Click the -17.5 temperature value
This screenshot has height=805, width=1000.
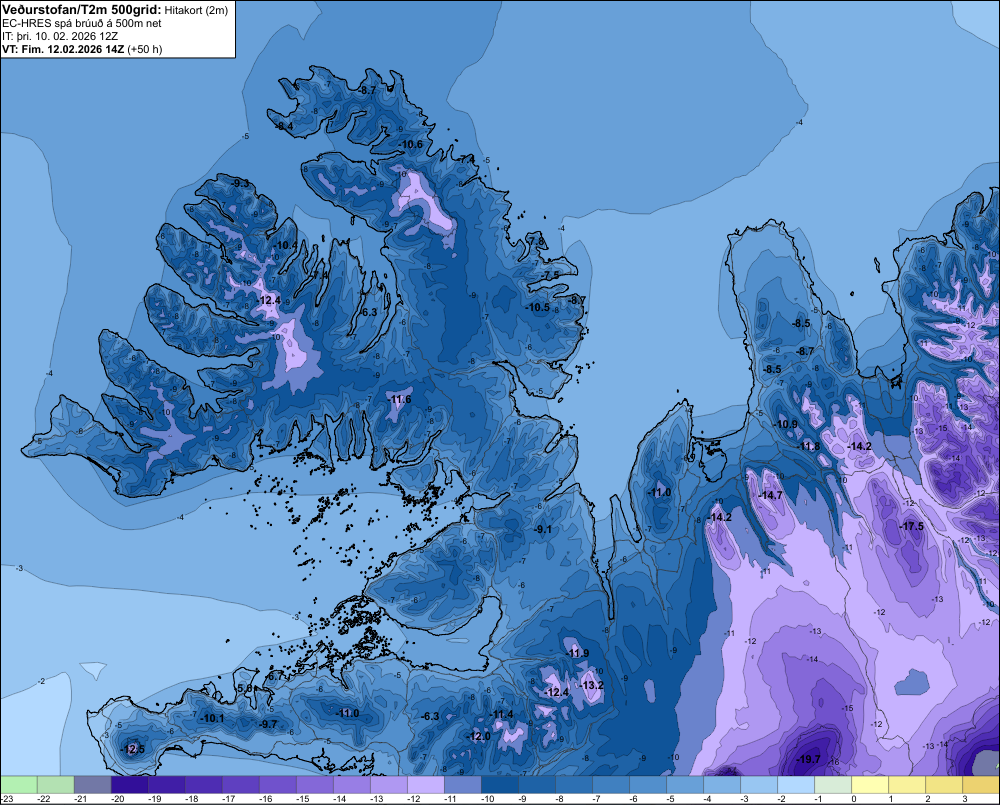tap(911, 526)
